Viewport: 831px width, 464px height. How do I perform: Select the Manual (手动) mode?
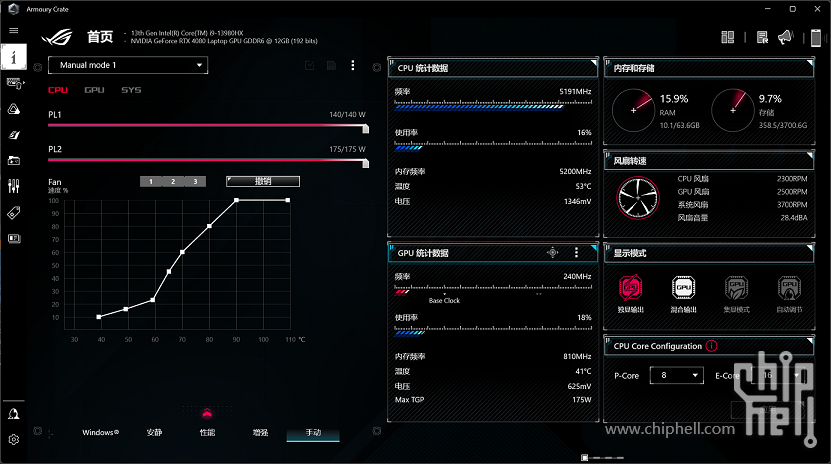click(313, 433)
